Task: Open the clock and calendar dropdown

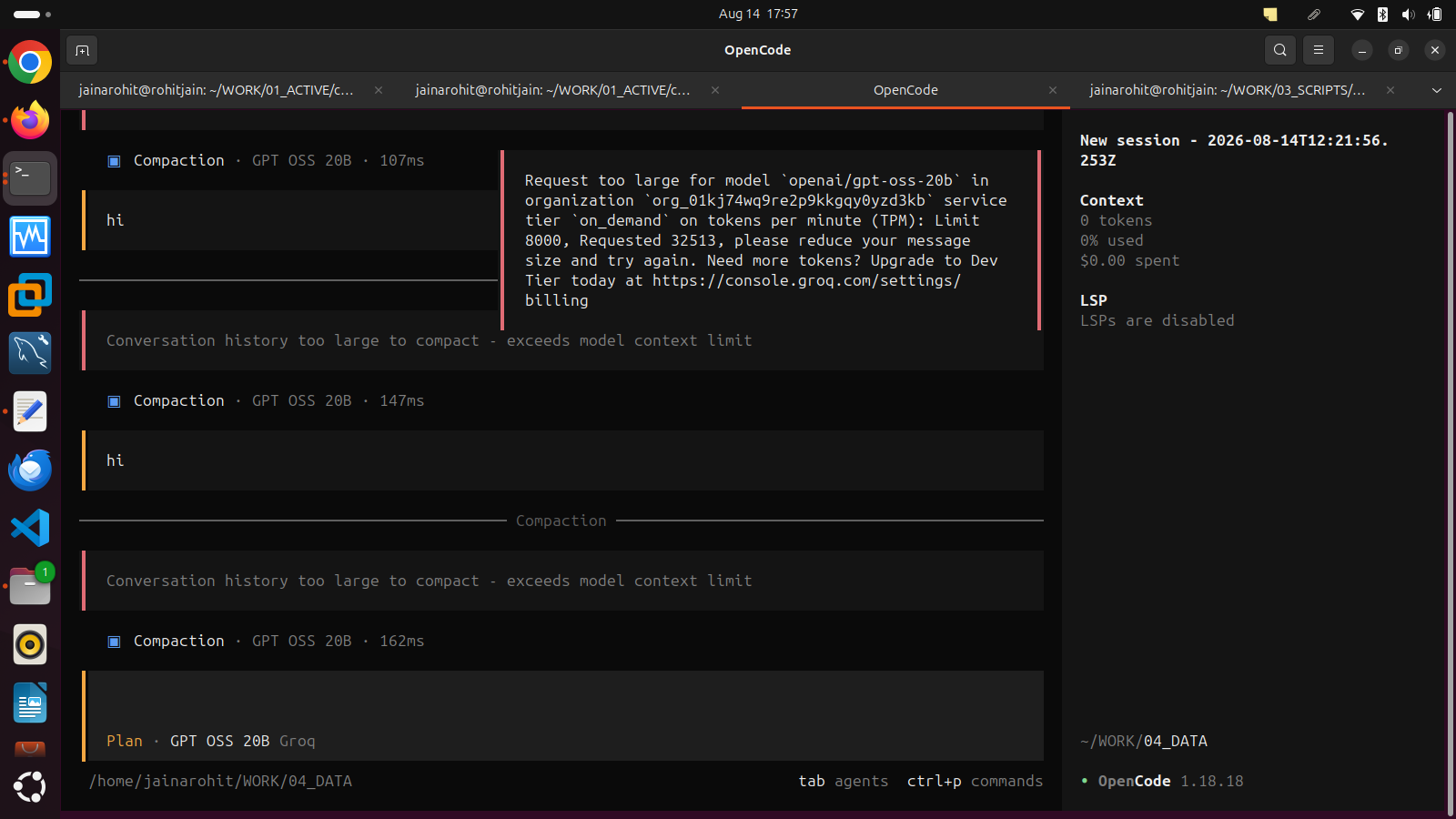Action: pos(758,14)
